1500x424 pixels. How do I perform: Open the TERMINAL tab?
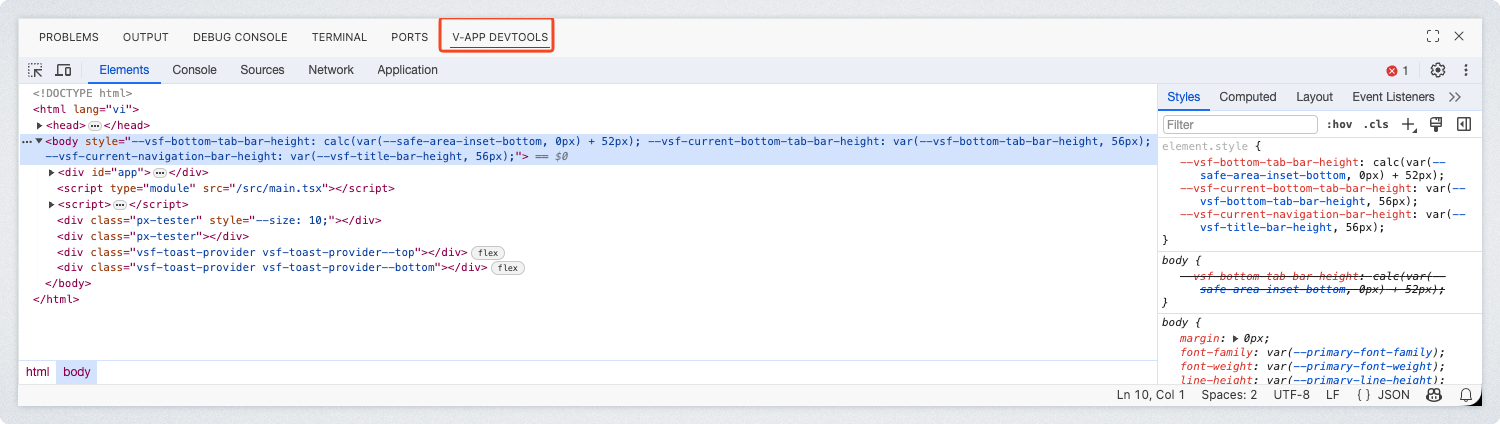339,37
